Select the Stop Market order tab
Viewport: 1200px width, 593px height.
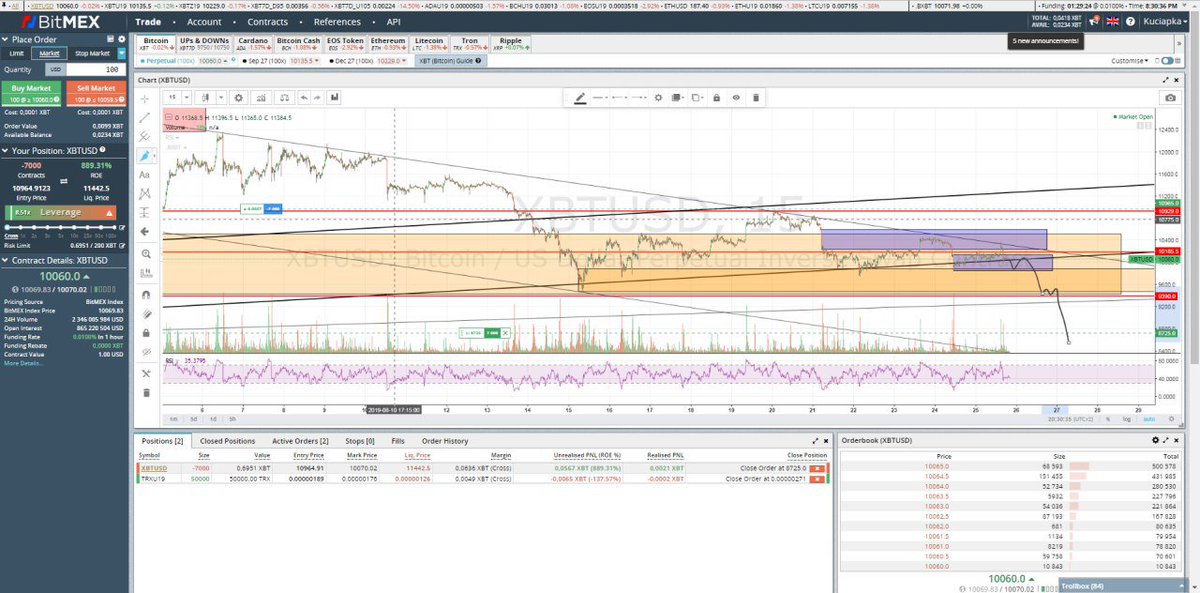pos(92,53)
